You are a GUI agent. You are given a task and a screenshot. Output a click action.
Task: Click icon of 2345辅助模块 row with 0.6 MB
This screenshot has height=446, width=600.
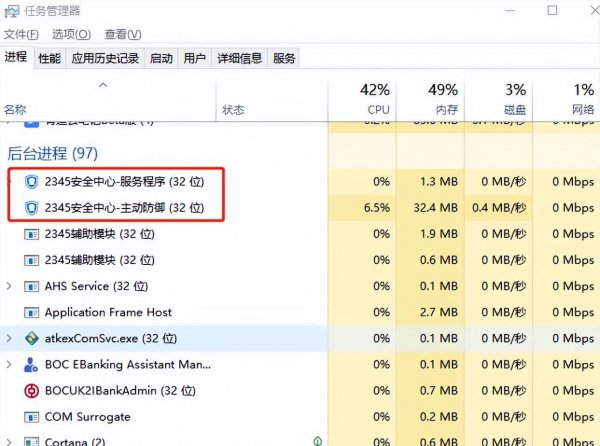click(x=31, y=260)
